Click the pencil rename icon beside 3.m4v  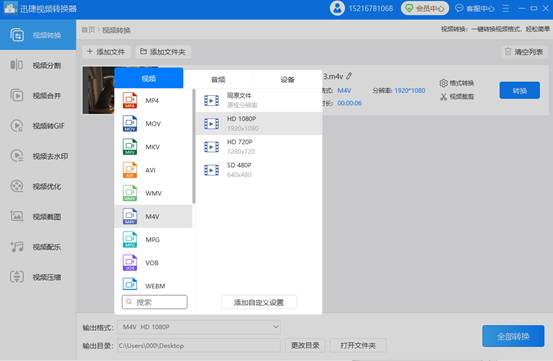pyautogui.click(x=349, y=76)
